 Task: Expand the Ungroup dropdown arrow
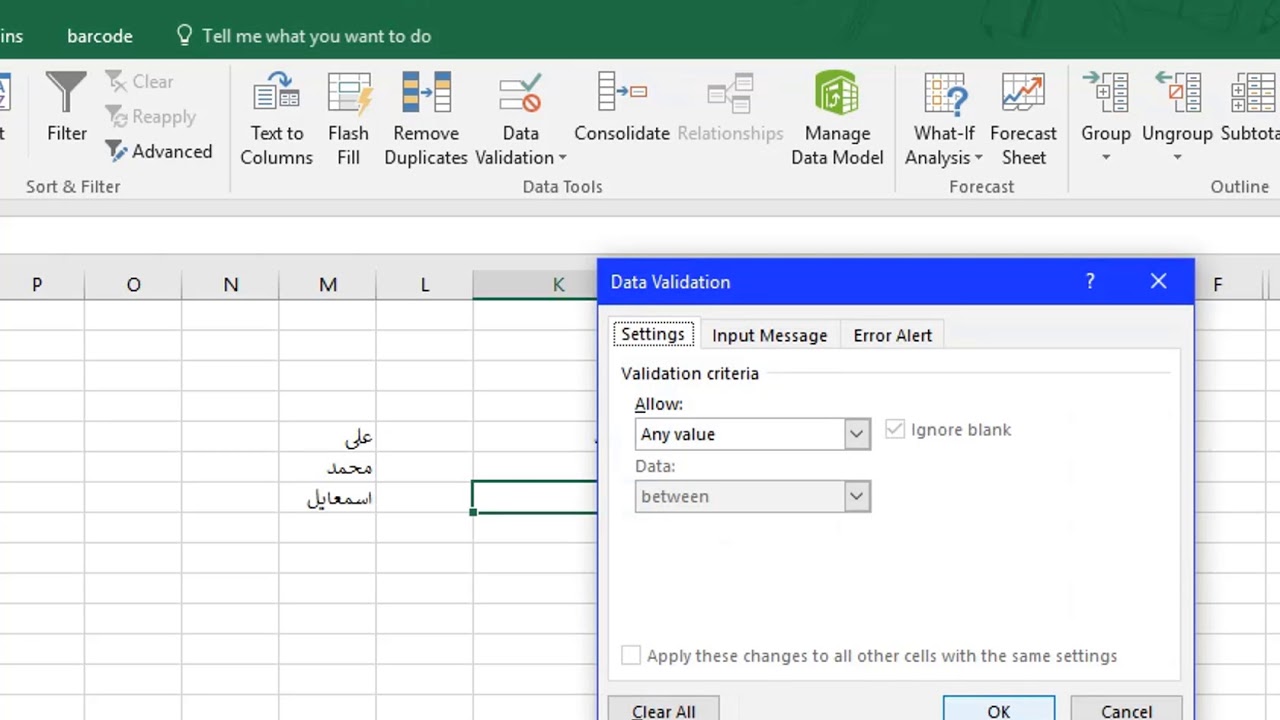coord(1177,158)
